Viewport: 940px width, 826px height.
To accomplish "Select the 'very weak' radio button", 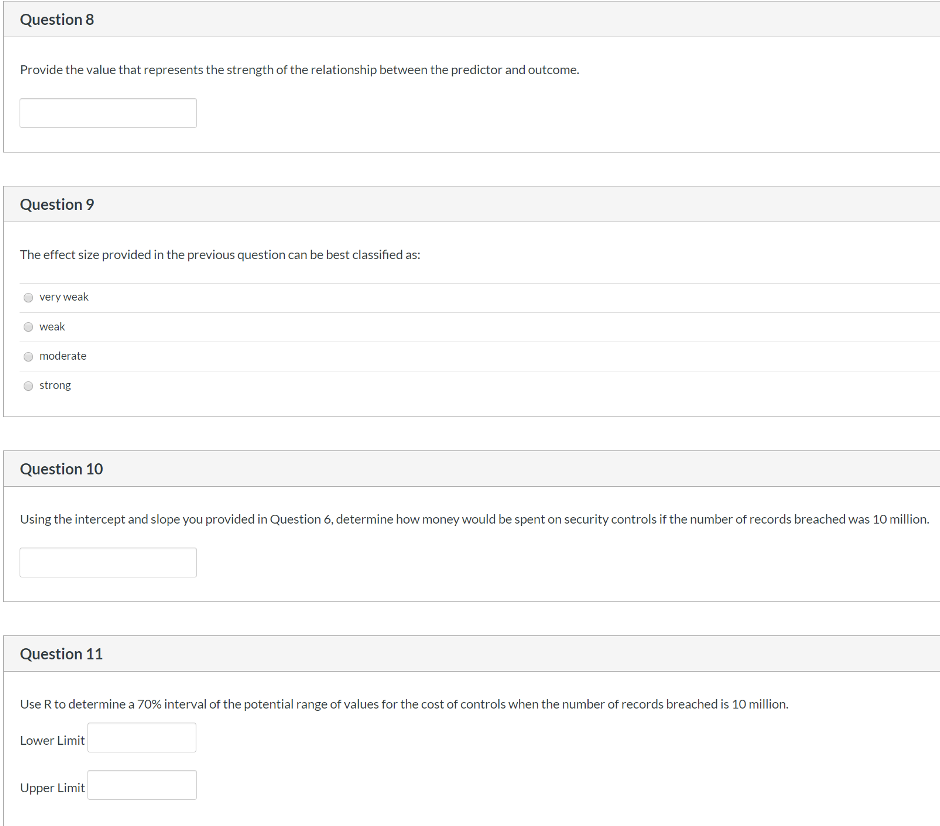I will click(29, 297).
